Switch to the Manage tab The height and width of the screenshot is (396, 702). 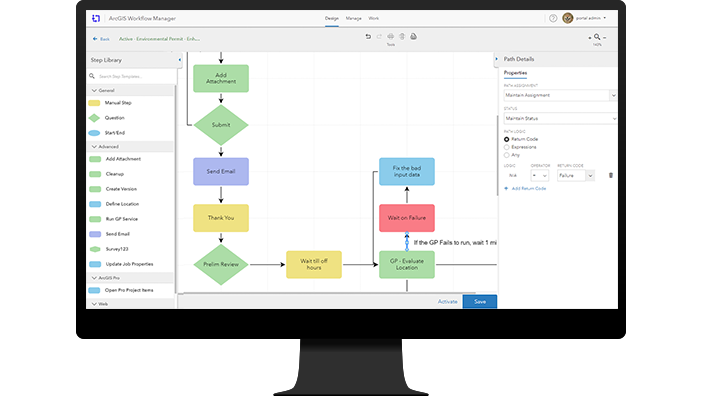353,18
